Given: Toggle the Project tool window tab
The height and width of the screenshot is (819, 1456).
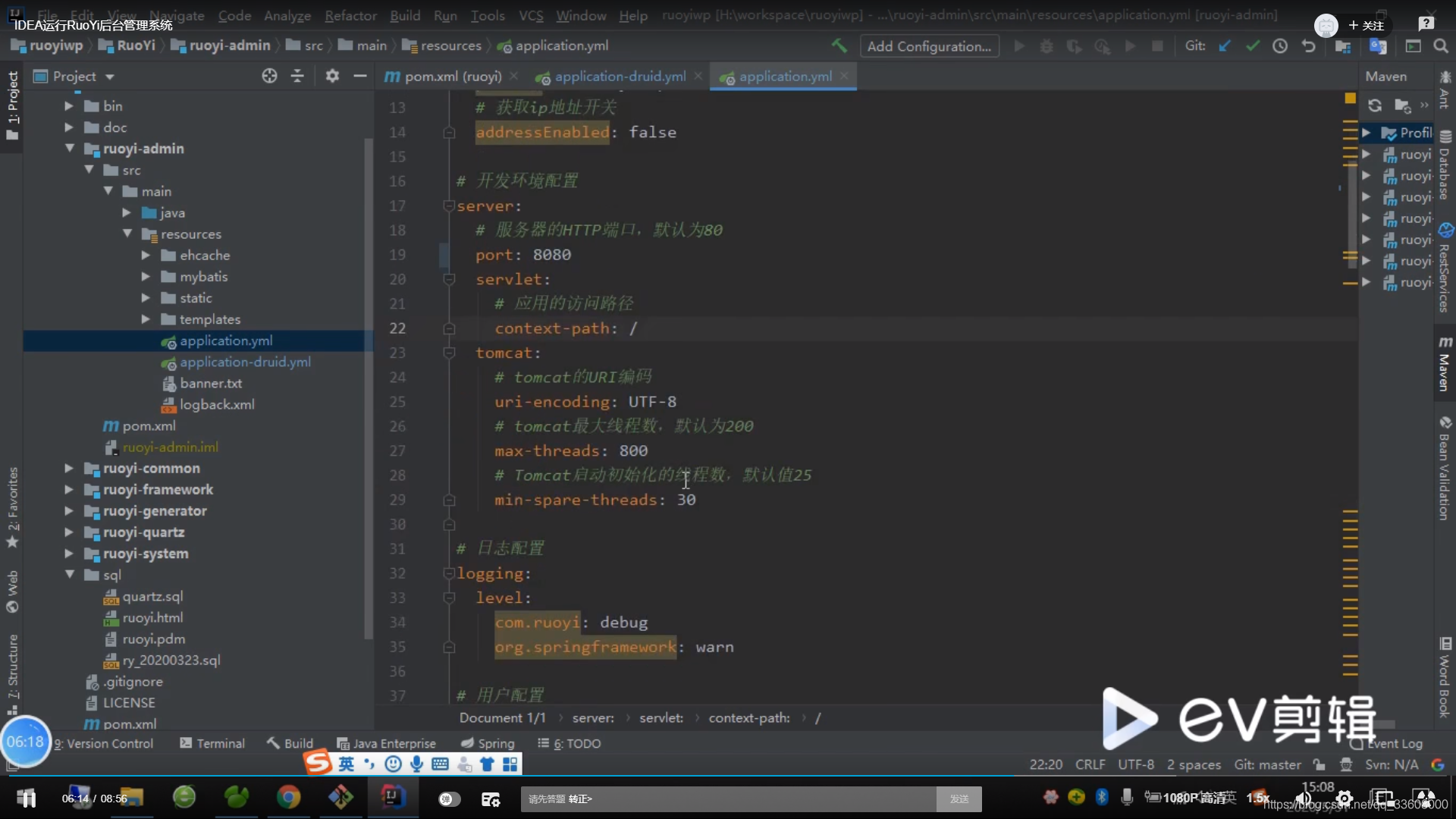Looking at the screenshot, I should [12, 105].
